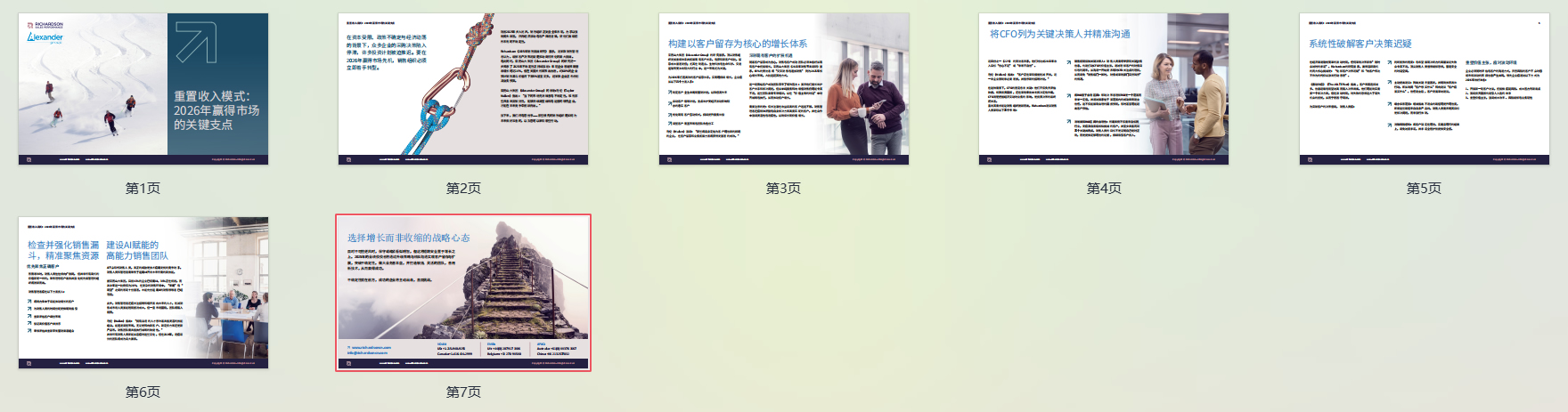Click the 第1页 label
This screenshot has width=1568, height=412.
(x=143, y=189)
